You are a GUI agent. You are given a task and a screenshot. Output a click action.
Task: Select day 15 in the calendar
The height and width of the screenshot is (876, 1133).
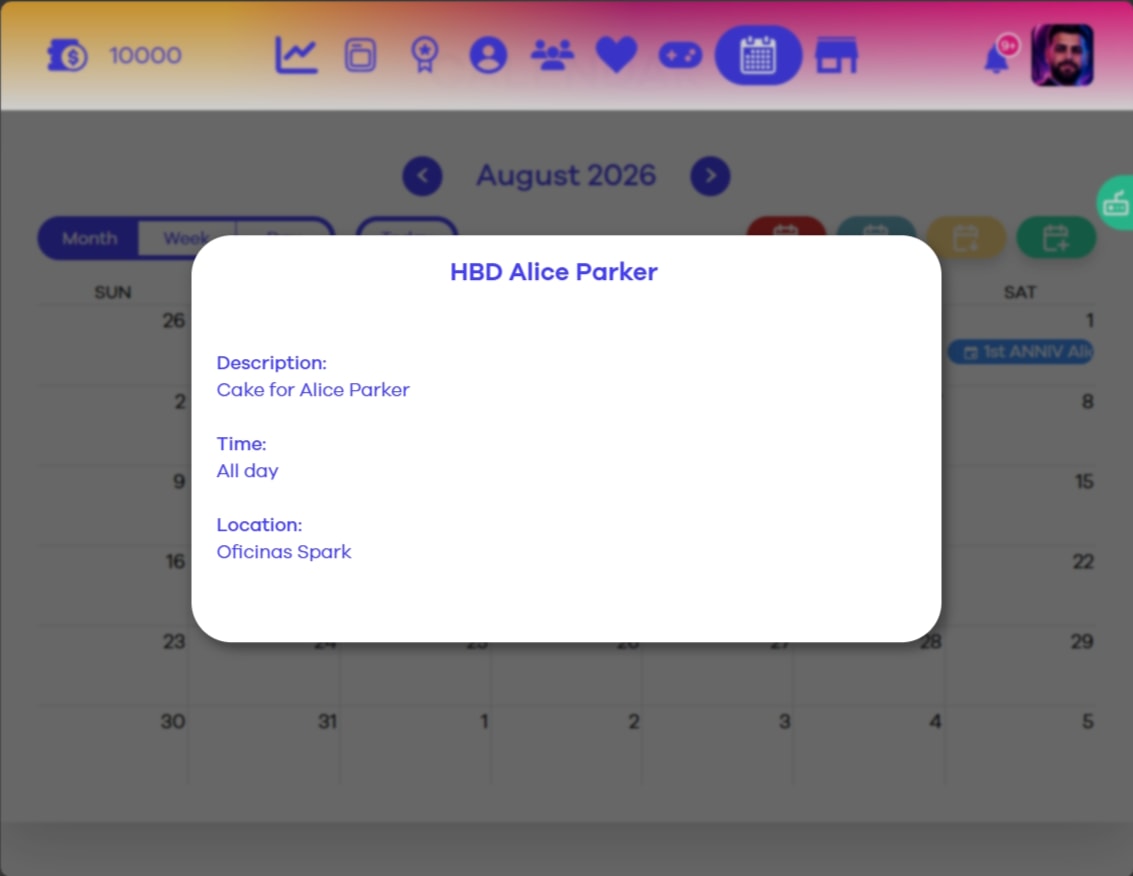tap(1084, 481)
